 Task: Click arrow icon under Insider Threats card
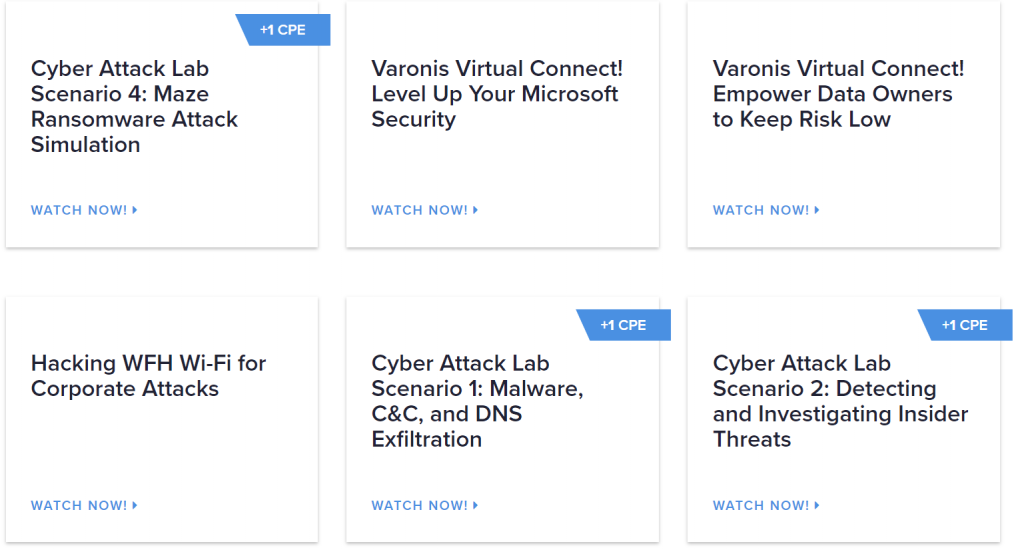pos(817,505)
